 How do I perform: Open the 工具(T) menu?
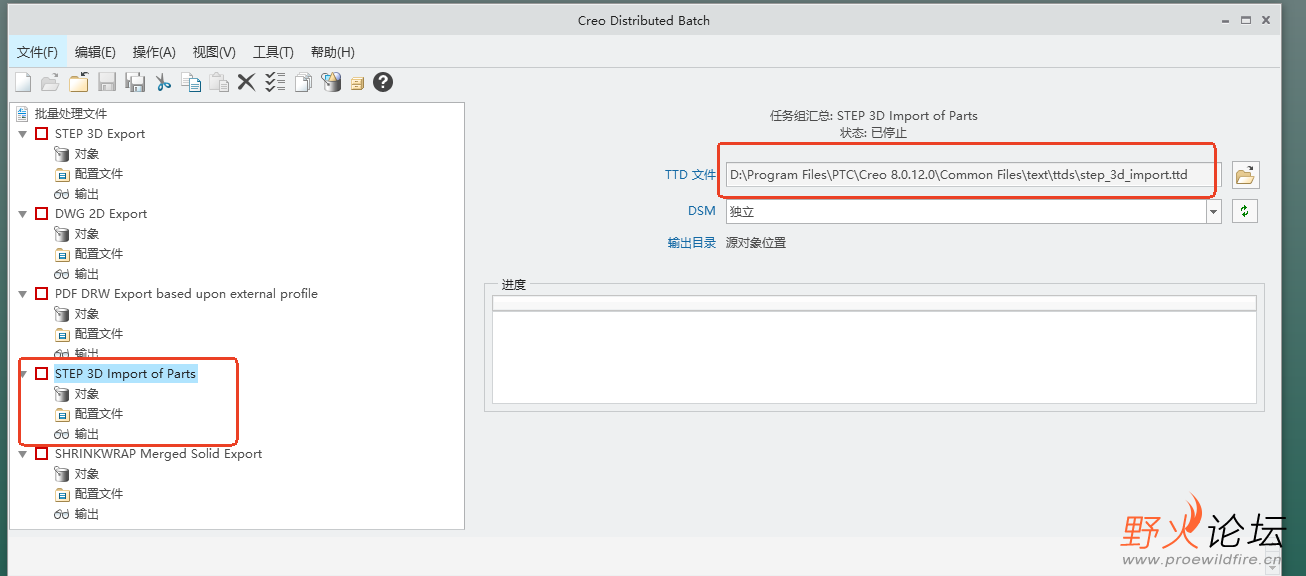273,52
